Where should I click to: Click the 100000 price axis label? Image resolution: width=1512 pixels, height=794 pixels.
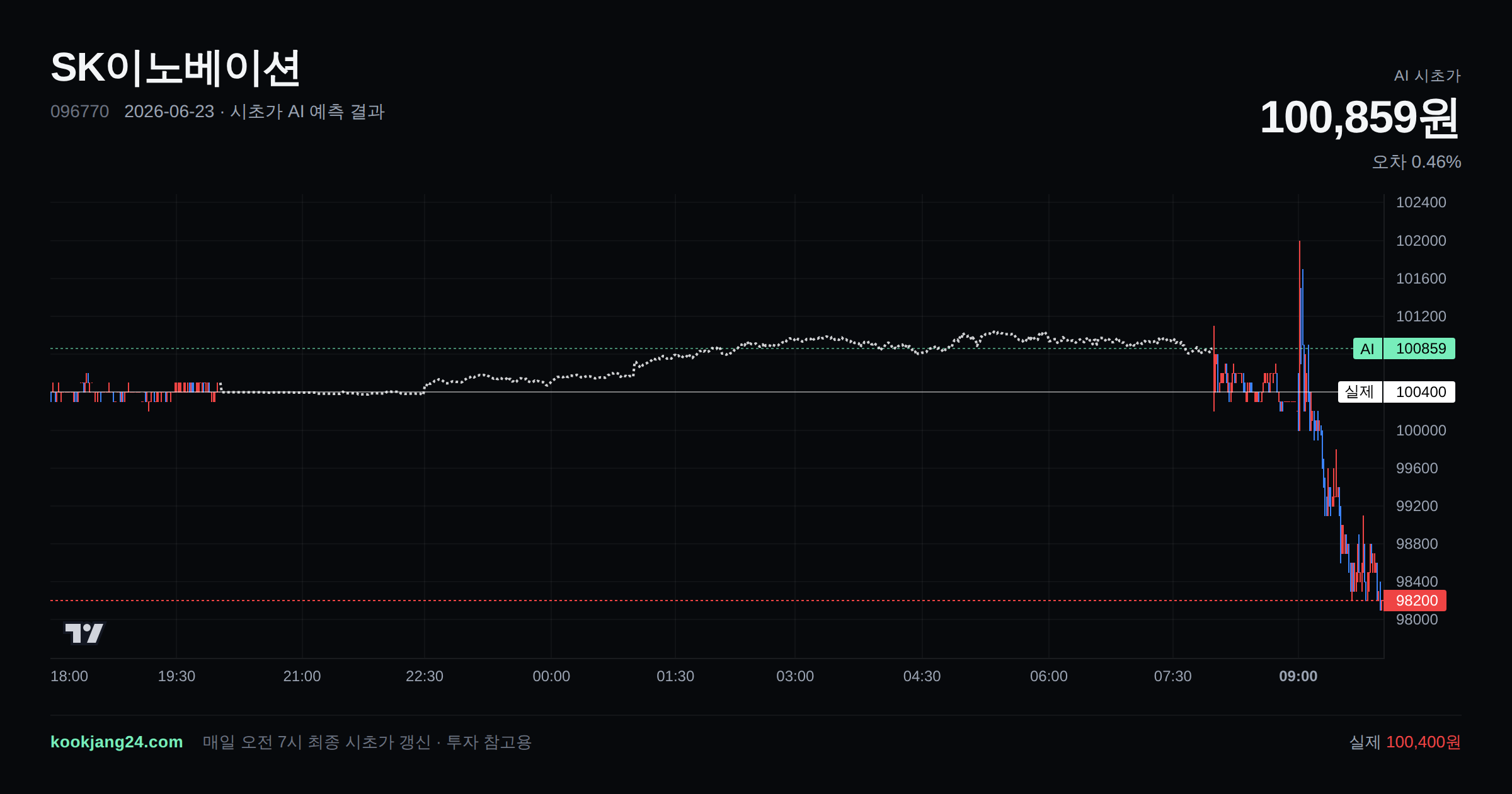(x=1421, y=430)
